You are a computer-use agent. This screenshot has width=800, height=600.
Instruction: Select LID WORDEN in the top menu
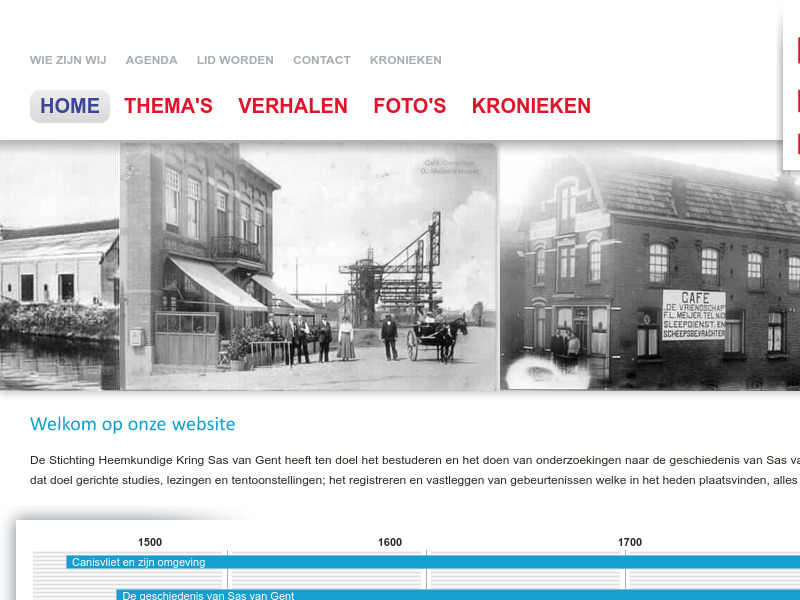coord(235,59)
